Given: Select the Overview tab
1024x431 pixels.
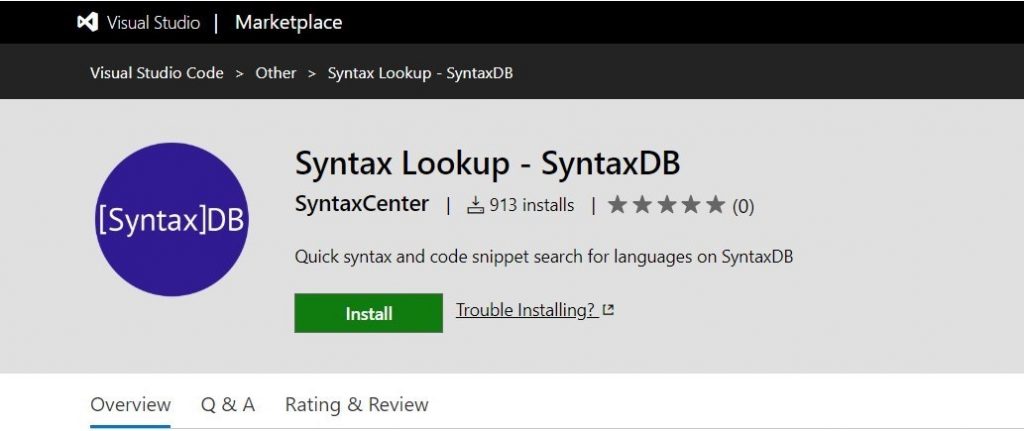Looking at the screenshot, I should click(x=131, y=405).
